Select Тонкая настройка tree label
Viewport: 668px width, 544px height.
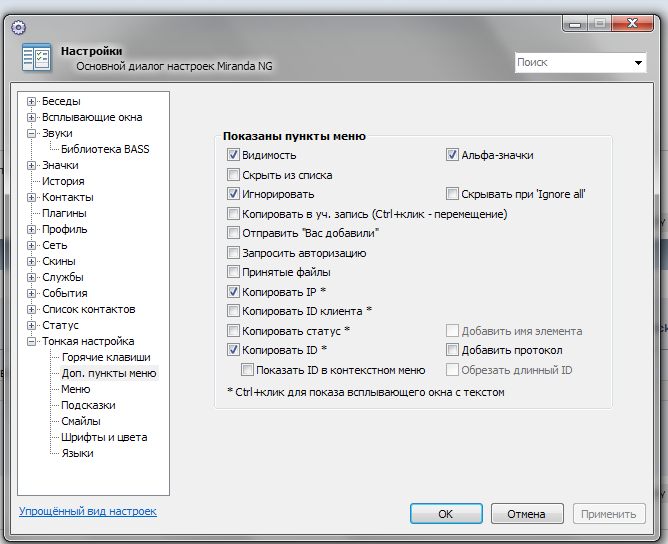(x=88, y=341)
